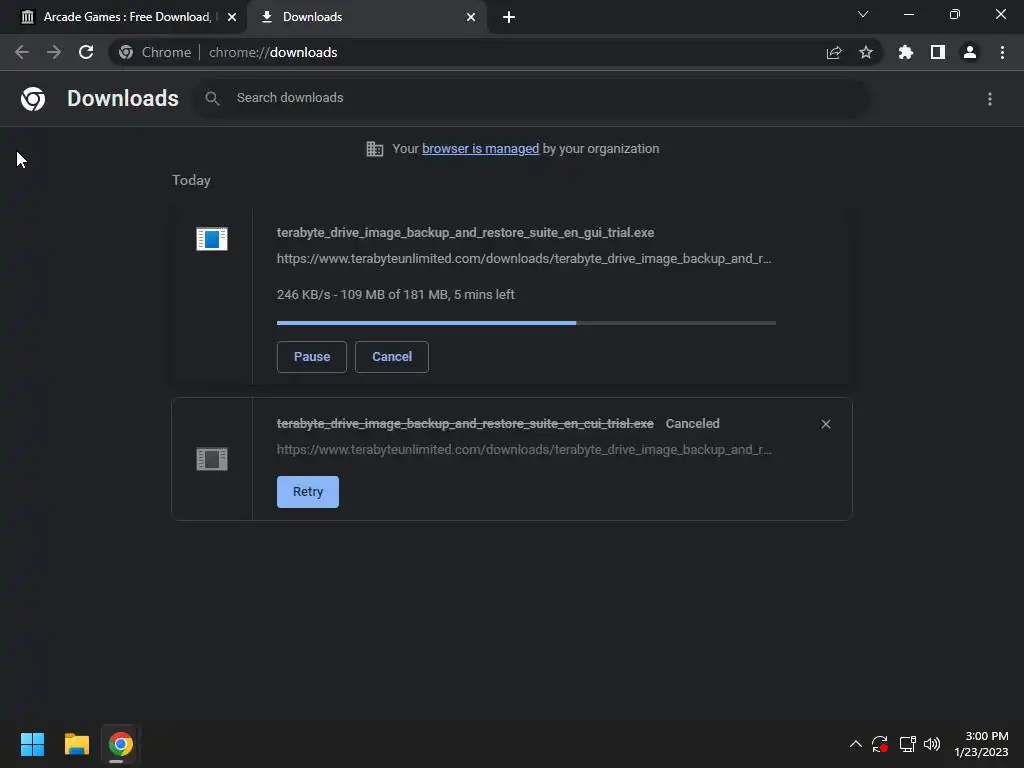Bookmark this tab with the star icon
Screen dimensions: 1024x768
point(866,52)
